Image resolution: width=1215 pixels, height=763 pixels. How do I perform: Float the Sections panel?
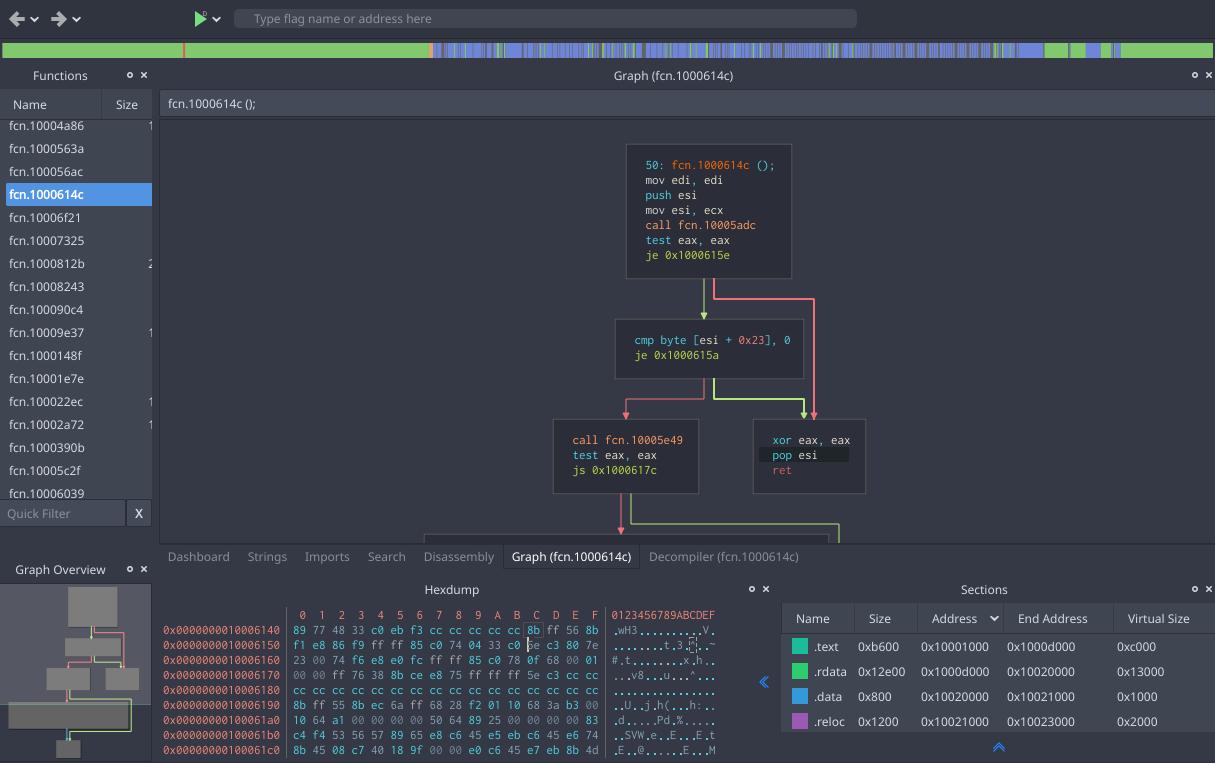click(x=1194, y=589)
